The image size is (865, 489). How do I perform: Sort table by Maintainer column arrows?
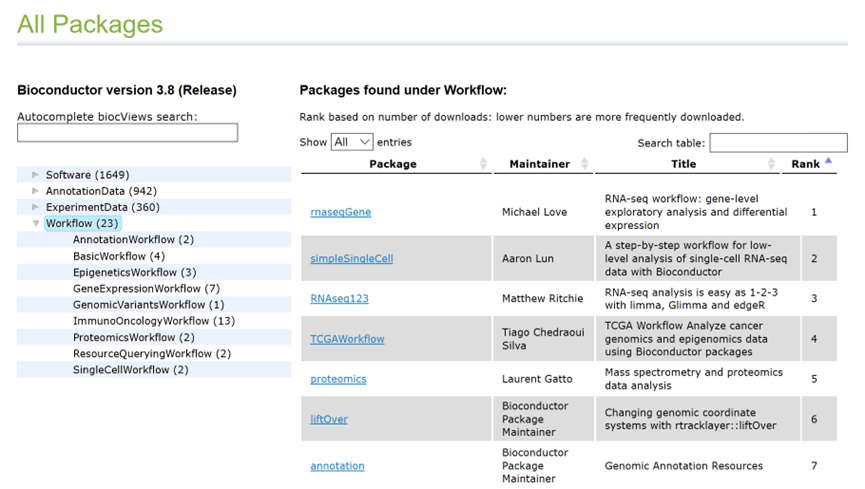[x=585, y=163]
